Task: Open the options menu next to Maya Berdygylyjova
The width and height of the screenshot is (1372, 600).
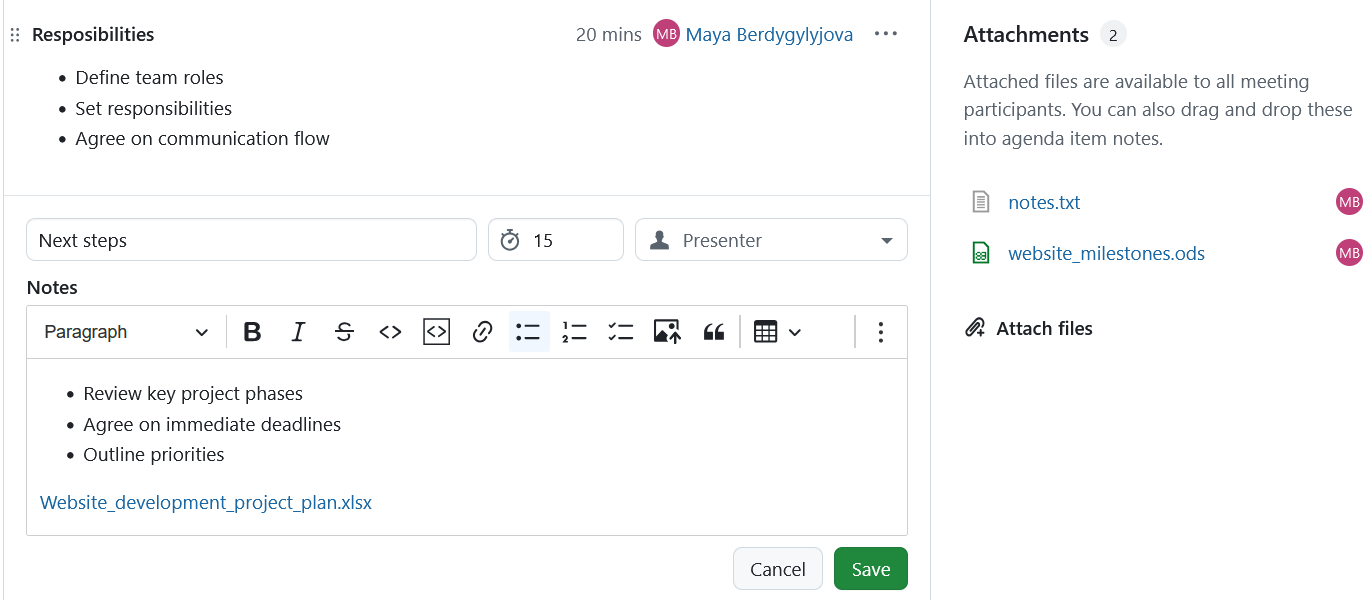Action: 886,33
